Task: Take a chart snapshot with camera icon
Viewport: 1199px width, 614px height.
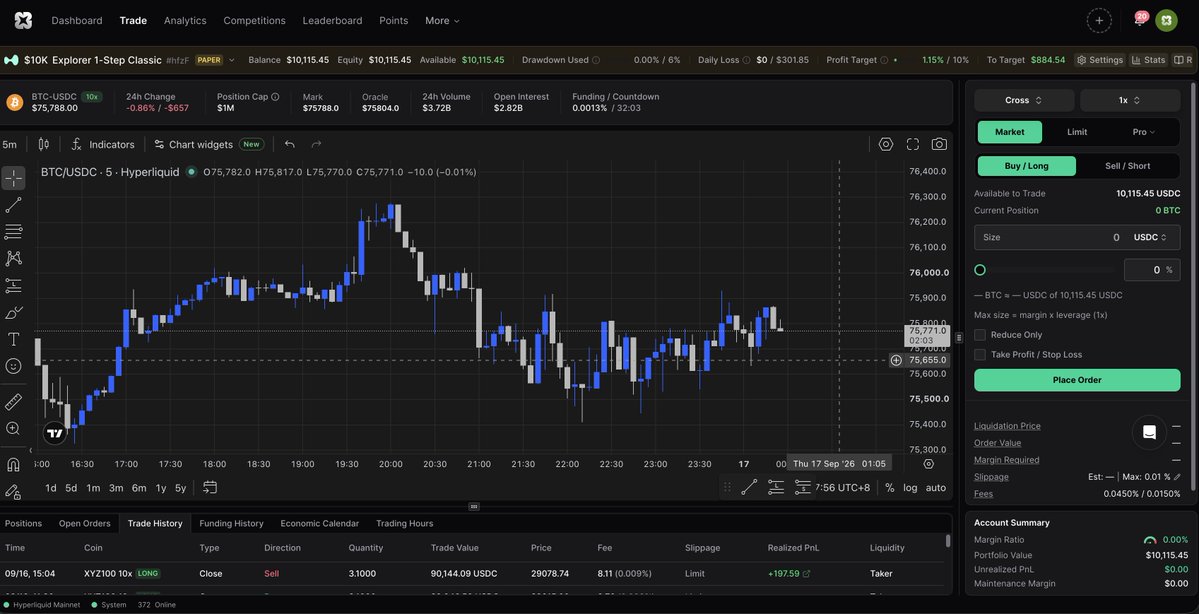Action: click(939, 144)
